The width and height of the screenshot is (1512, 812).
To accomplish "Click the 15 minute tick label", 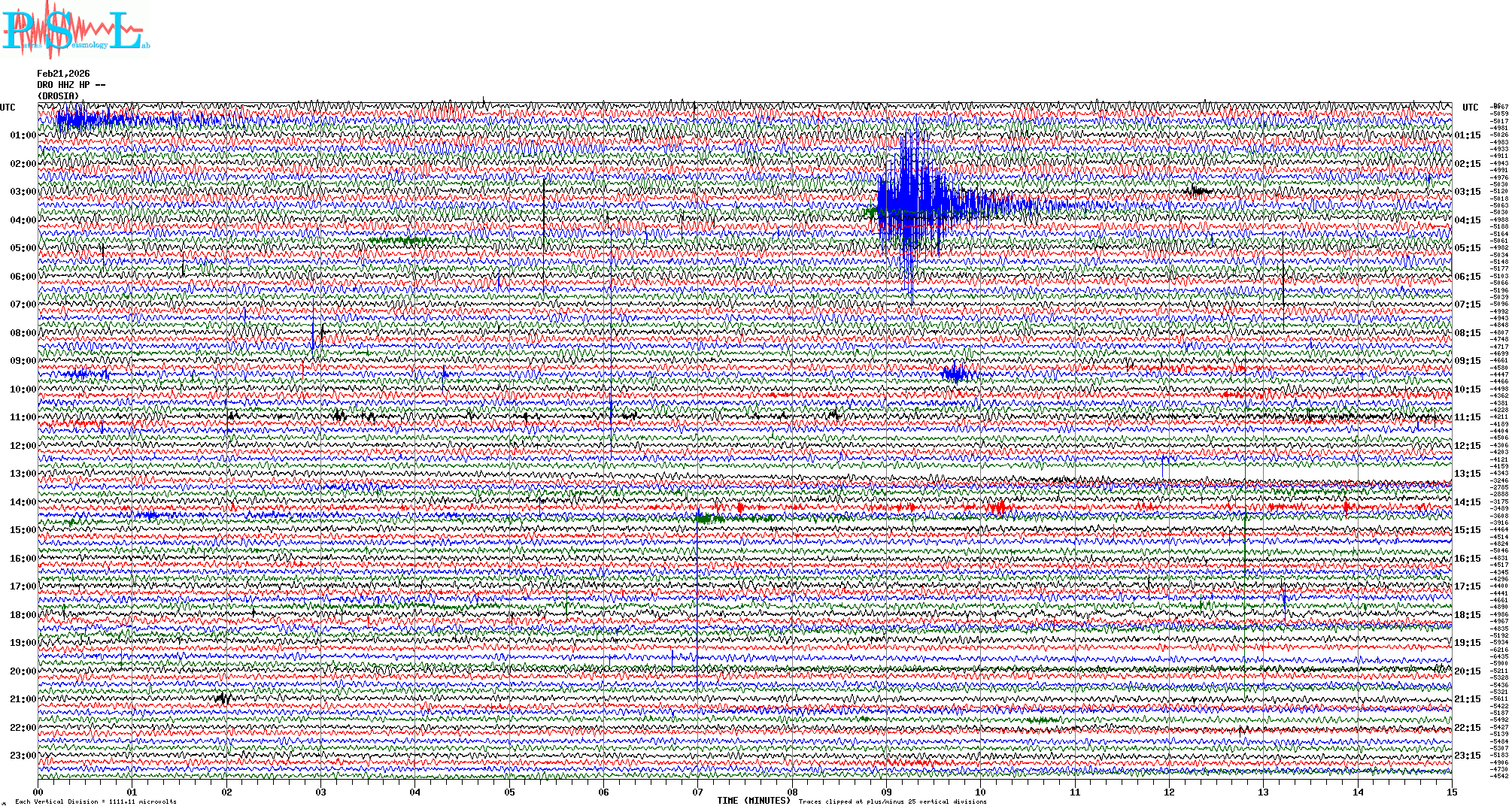I will pos(1451,792).
